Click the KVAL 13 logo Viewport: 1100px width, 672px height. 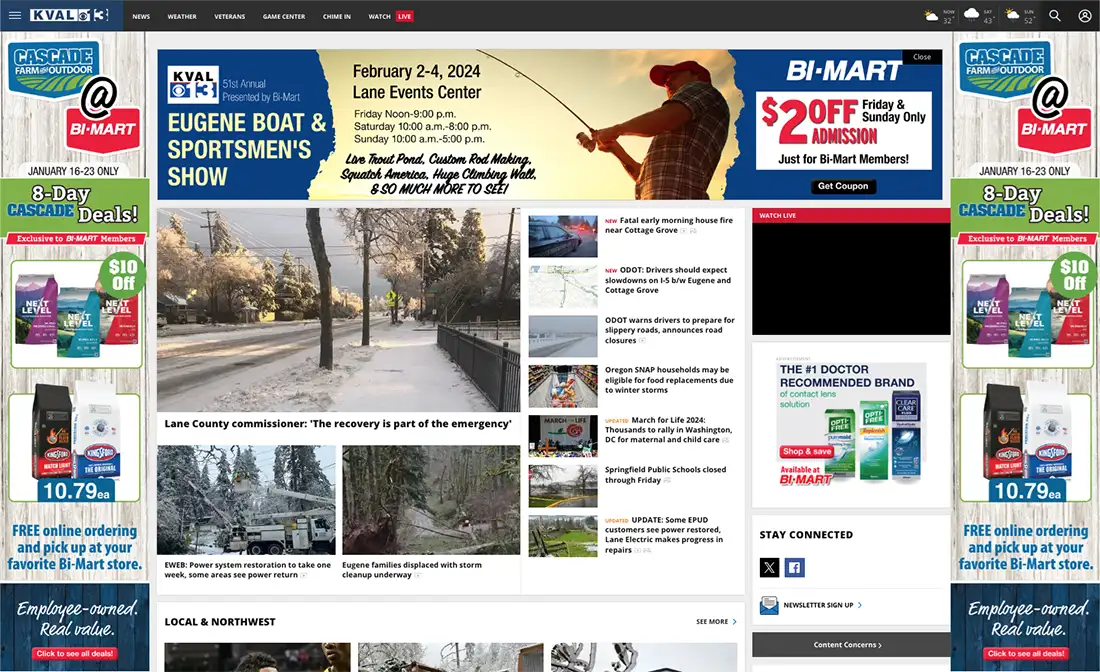[x=69, y=15]
